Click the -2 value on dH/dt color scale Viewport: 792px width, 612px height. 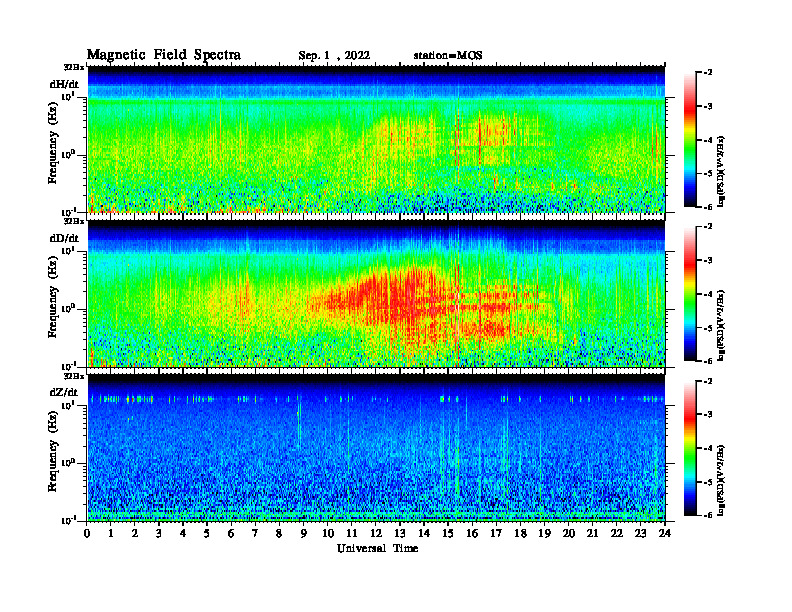click(x=709, y=73)
